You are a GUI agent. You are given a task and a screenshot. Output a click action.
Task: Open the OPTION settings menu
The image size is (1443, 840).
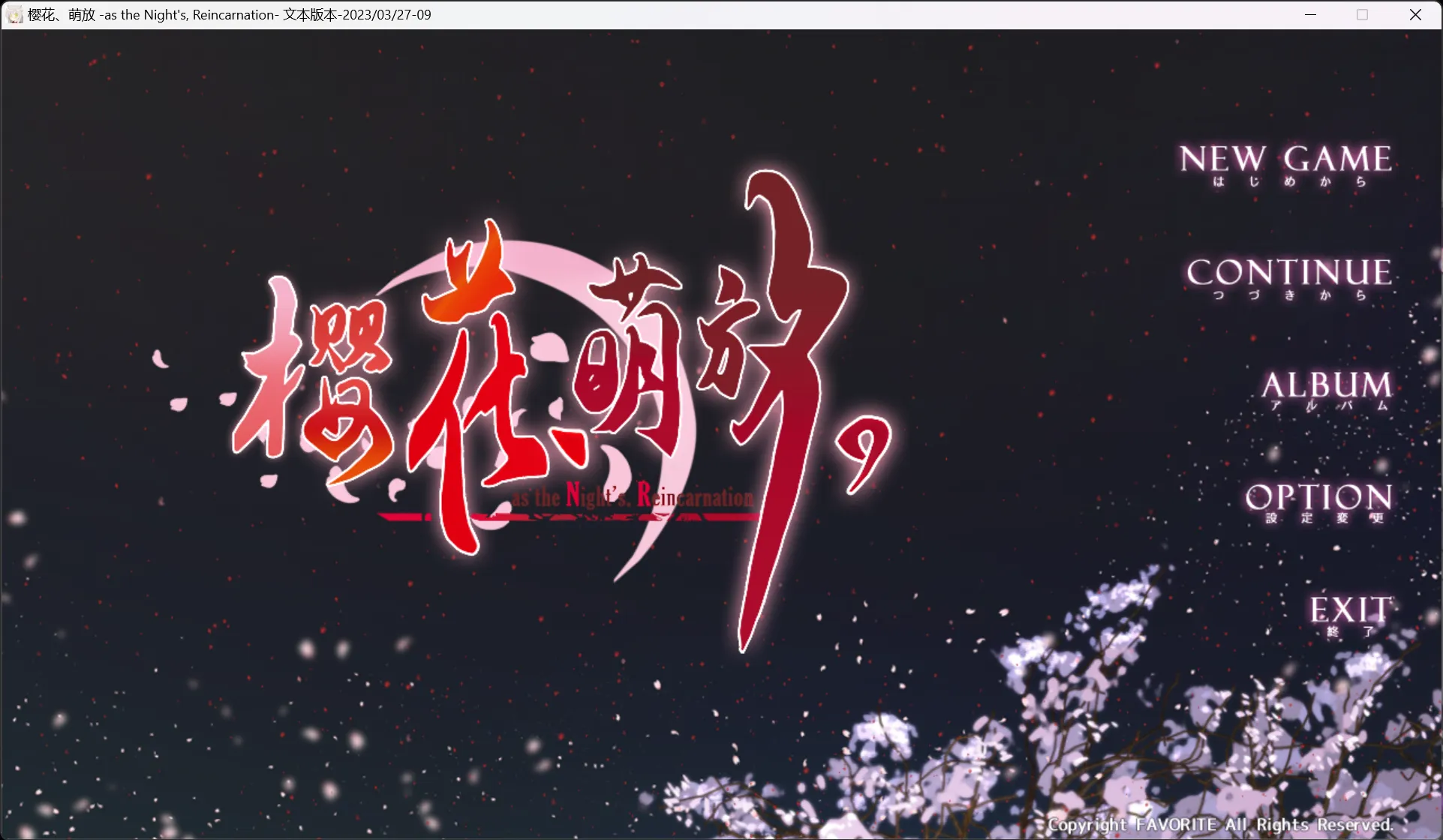coord(1318,502)
